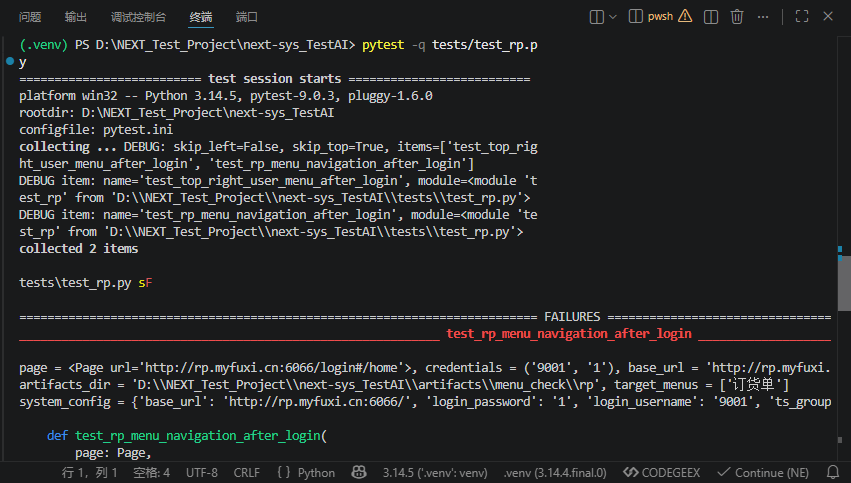Open the 问题 panel tab
The height and width of the screenshot is (483, 851).
click(30, 17)
